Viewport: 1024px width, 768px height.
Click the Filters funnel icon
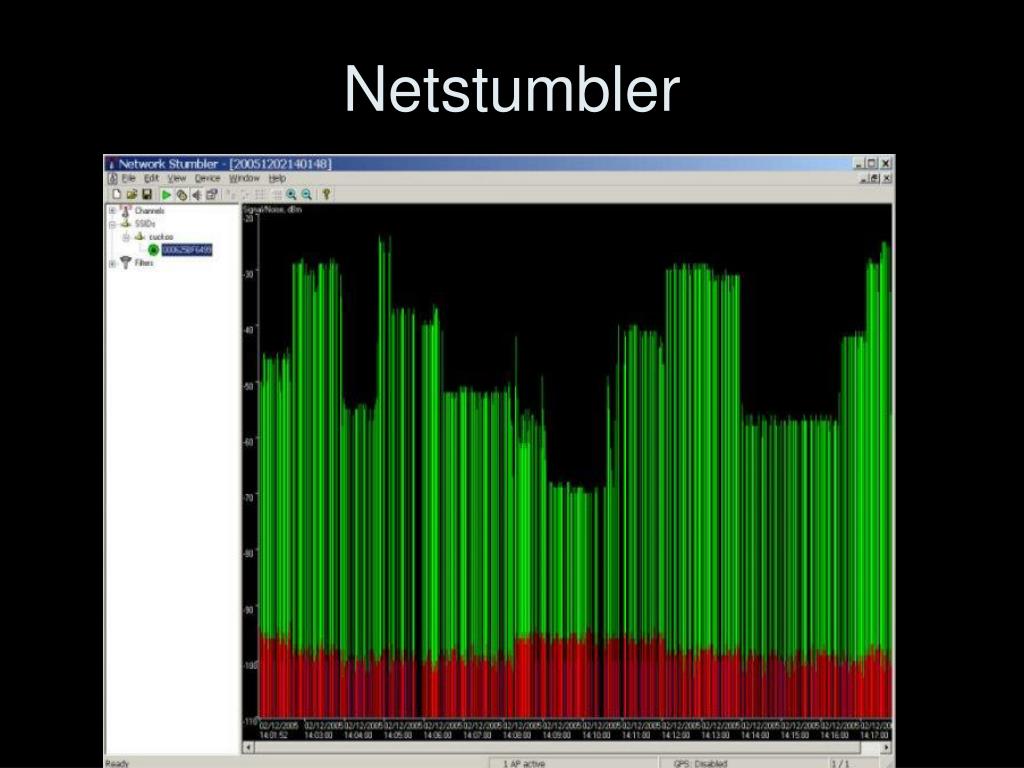pyautogui.click(x=125, y=263)
